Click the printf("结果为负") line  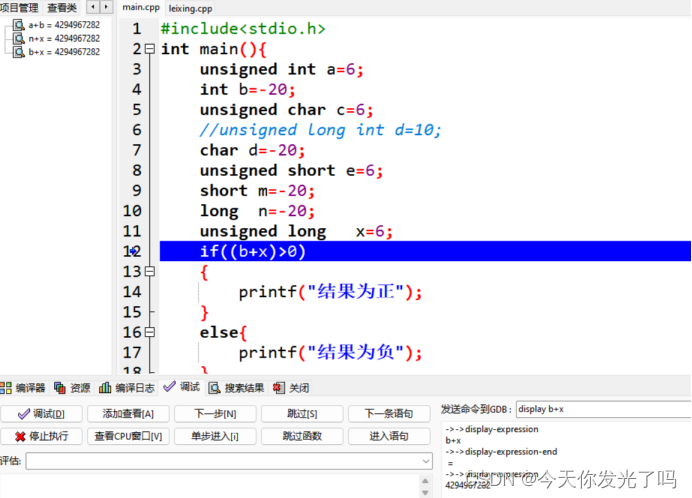330,353
